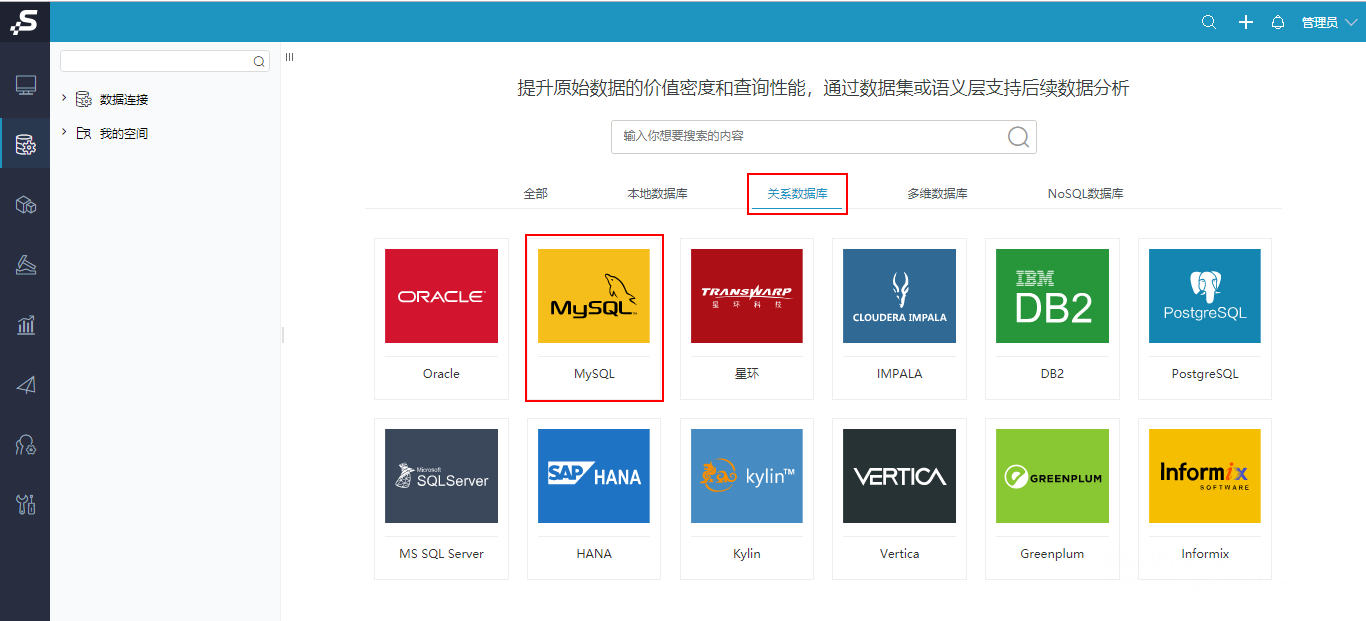Select the data connection sidebar icon
Viewport: 1366px width, 621px height.
(x=26, y=146)
